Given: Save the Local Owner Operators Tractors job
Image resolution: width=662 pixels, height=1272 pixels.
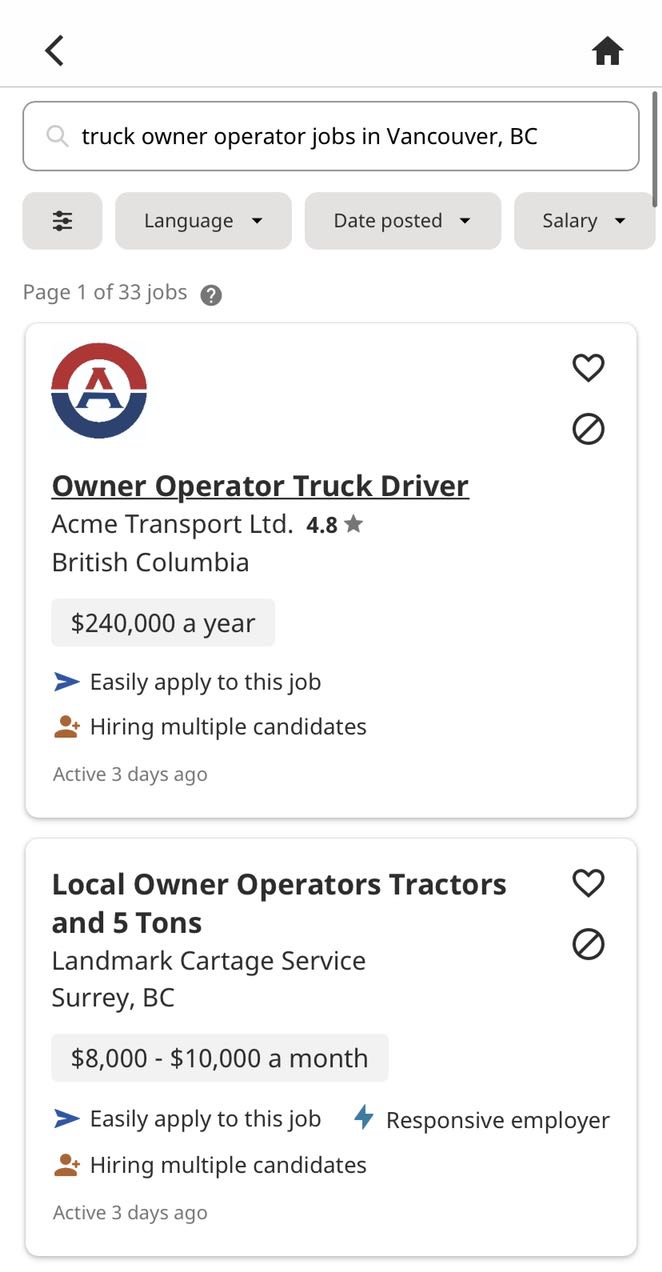Looking at the screenshot, I should (588, 883).
